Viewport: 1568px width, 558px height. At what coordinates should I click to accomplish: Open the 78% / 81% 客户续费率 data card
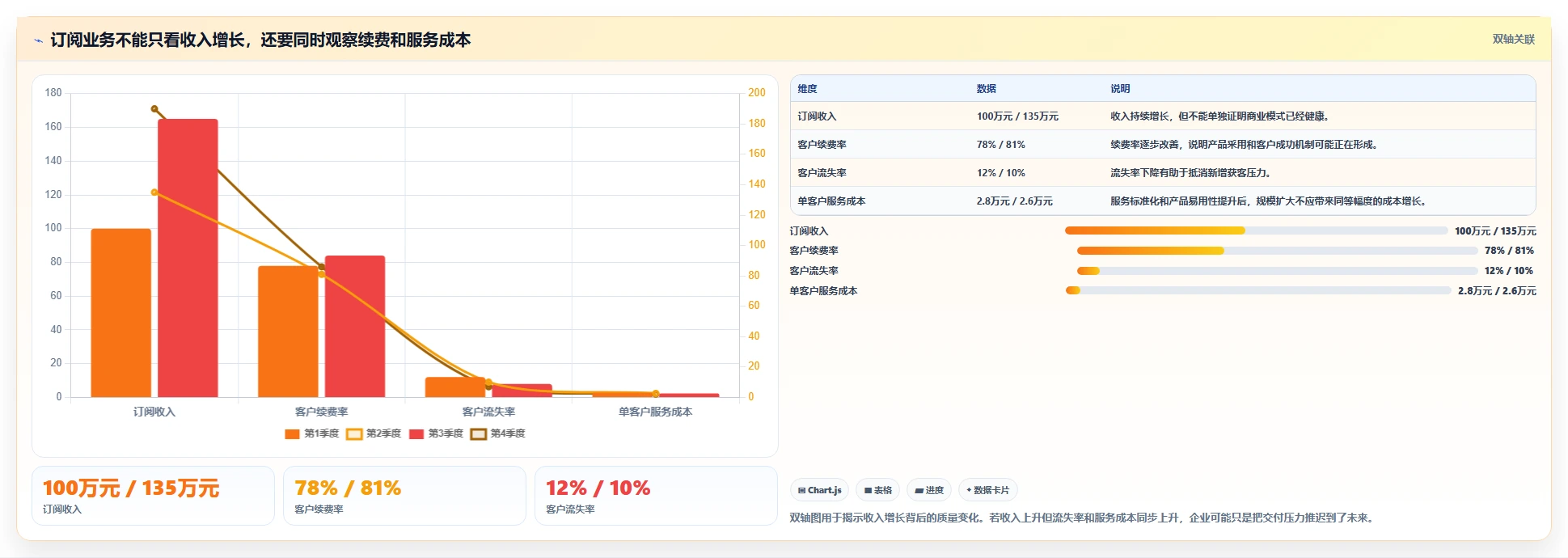(404, 496)
